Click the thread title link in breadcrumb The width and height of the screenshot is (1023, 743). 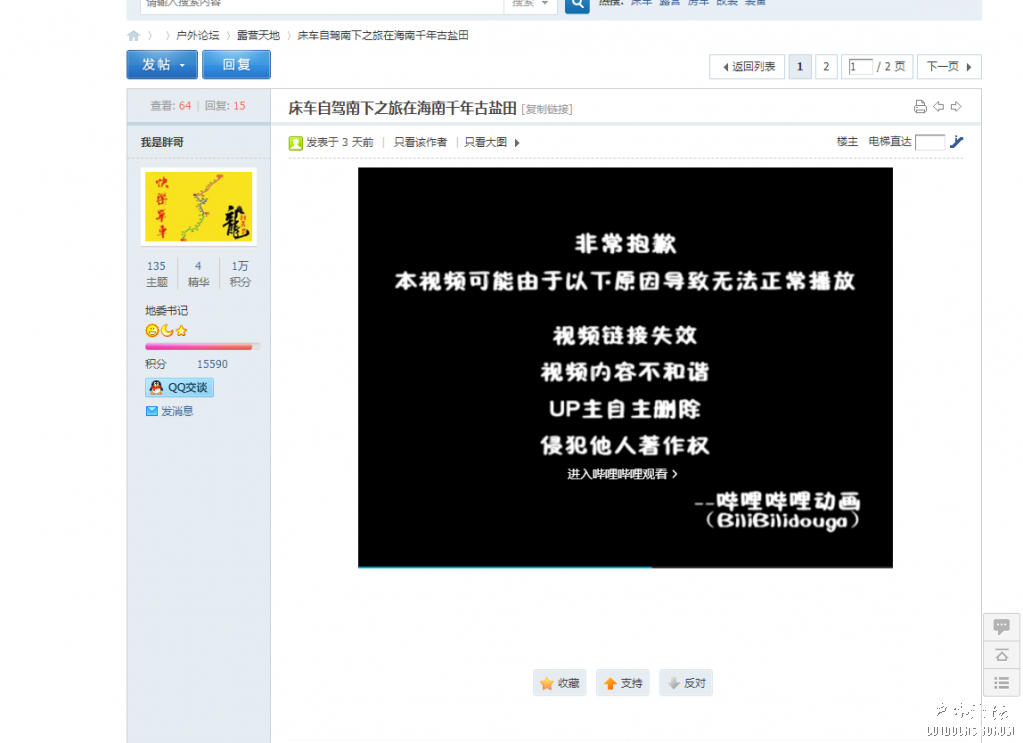383,35
